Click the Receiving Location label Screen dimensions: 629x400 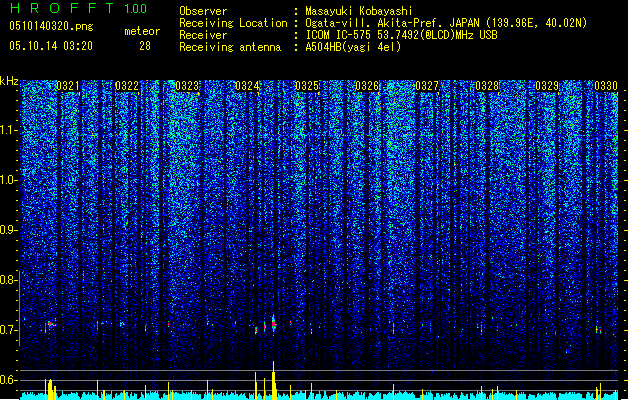[x=233, y=23]
